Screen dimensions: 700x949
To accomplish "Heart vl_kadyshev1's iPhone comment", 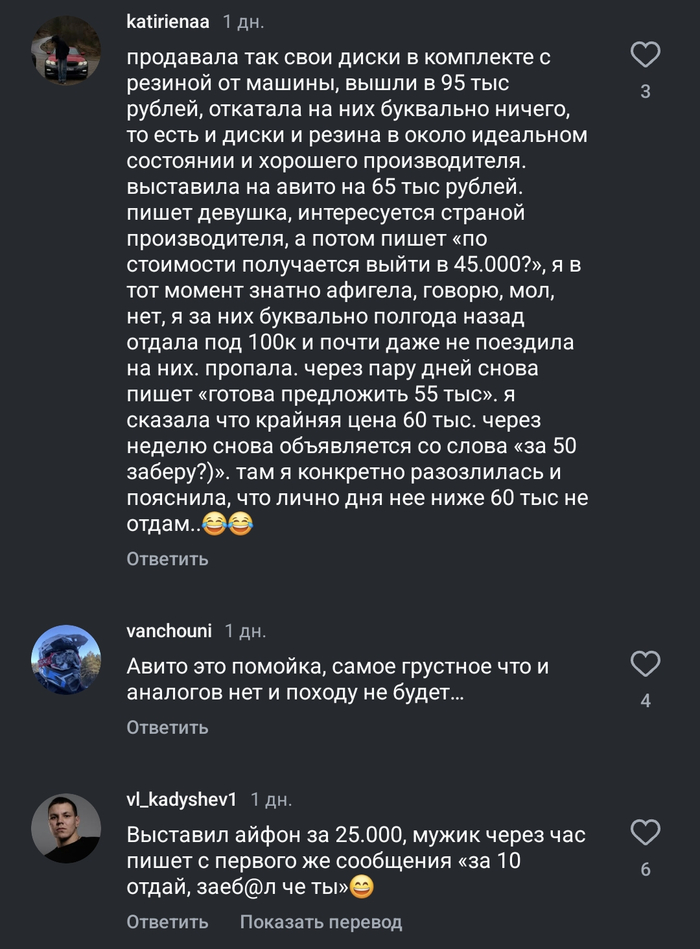I will point(646,832).
